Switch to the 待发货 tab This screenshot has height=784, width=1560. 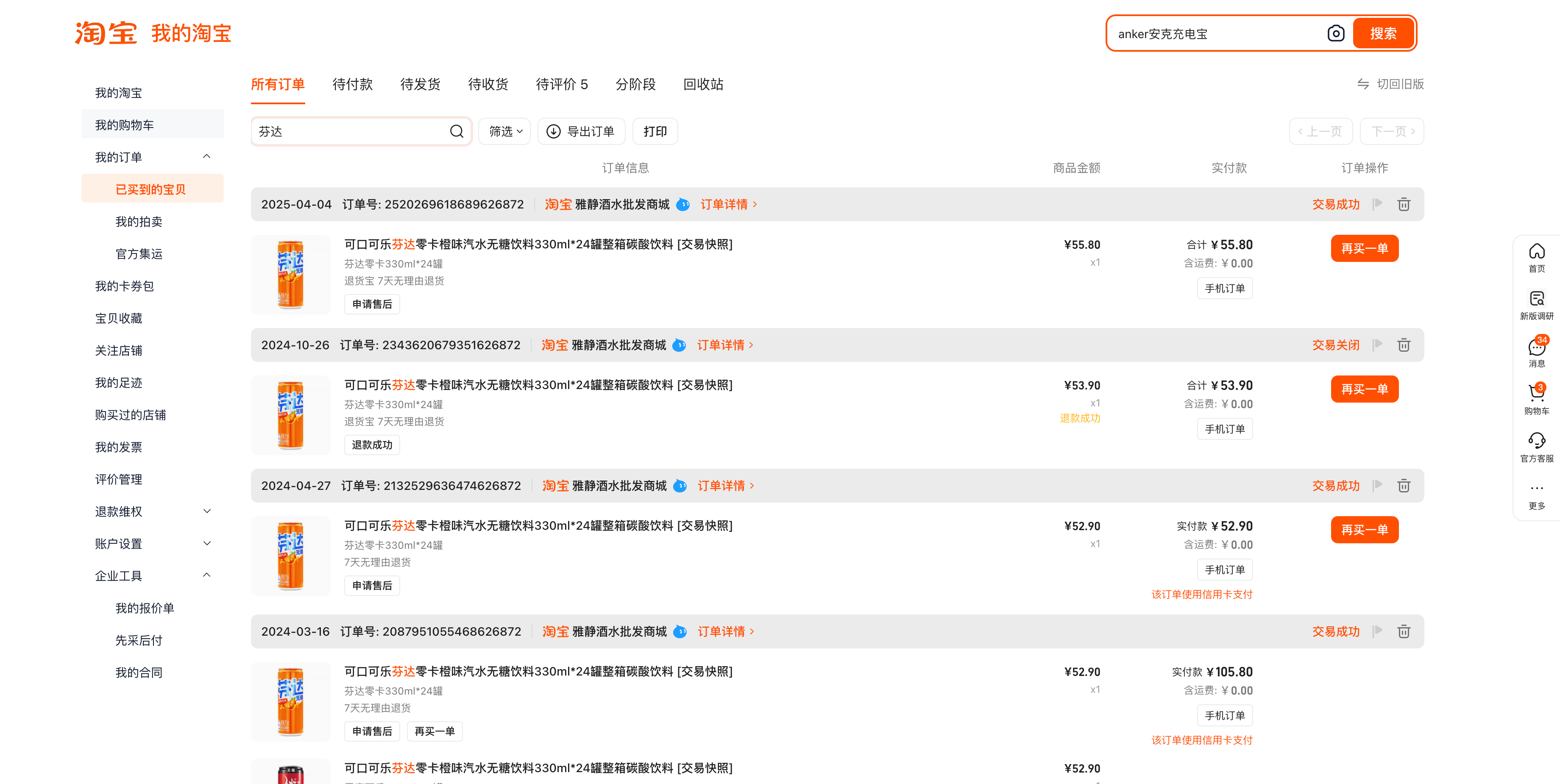[420, 84]
